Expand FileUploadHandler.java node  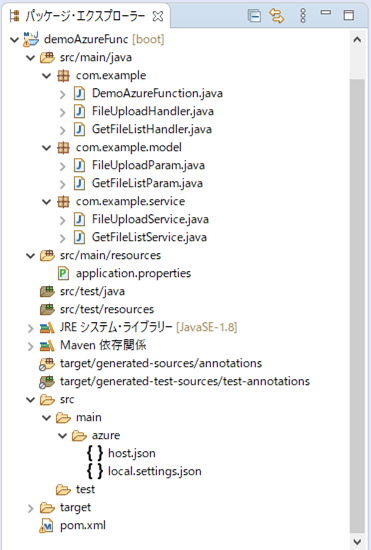click(62, 112)
